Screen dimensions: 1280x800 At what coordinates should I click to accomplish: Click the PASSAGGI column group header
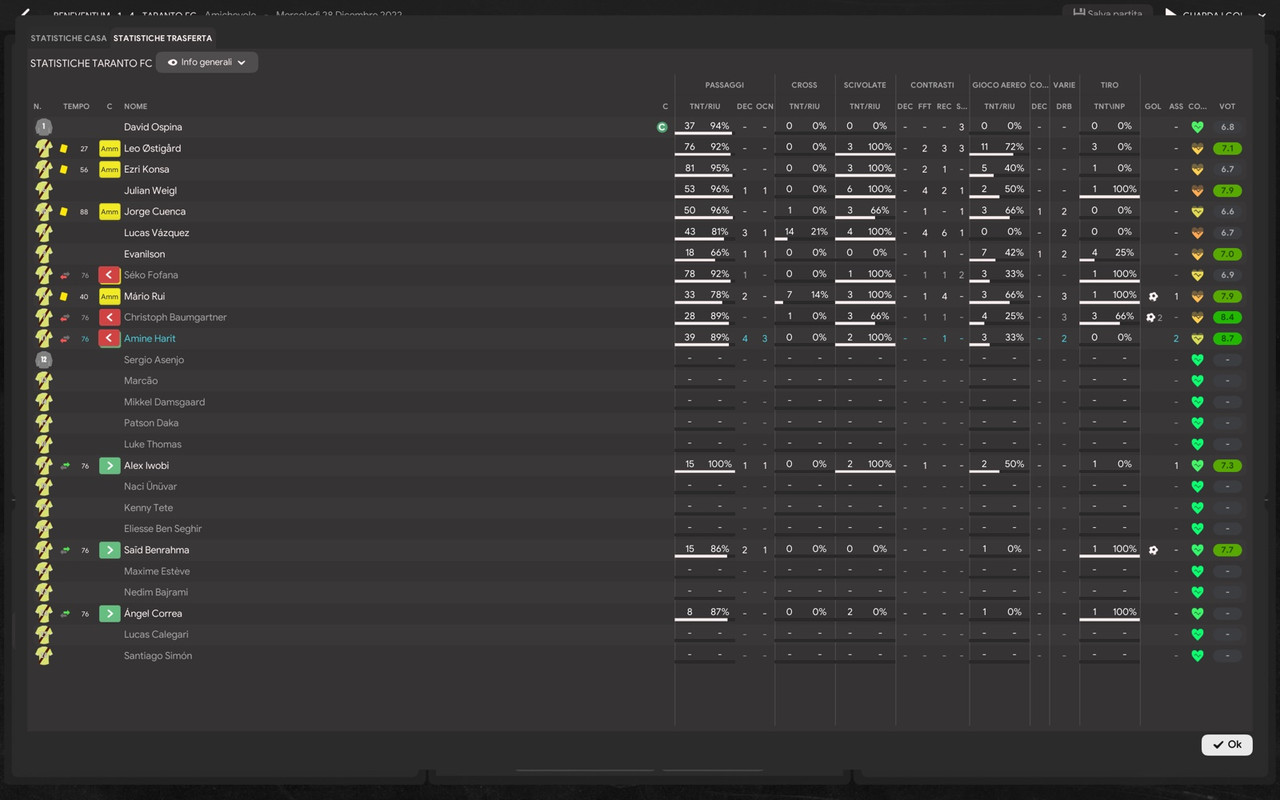point(724,85)
